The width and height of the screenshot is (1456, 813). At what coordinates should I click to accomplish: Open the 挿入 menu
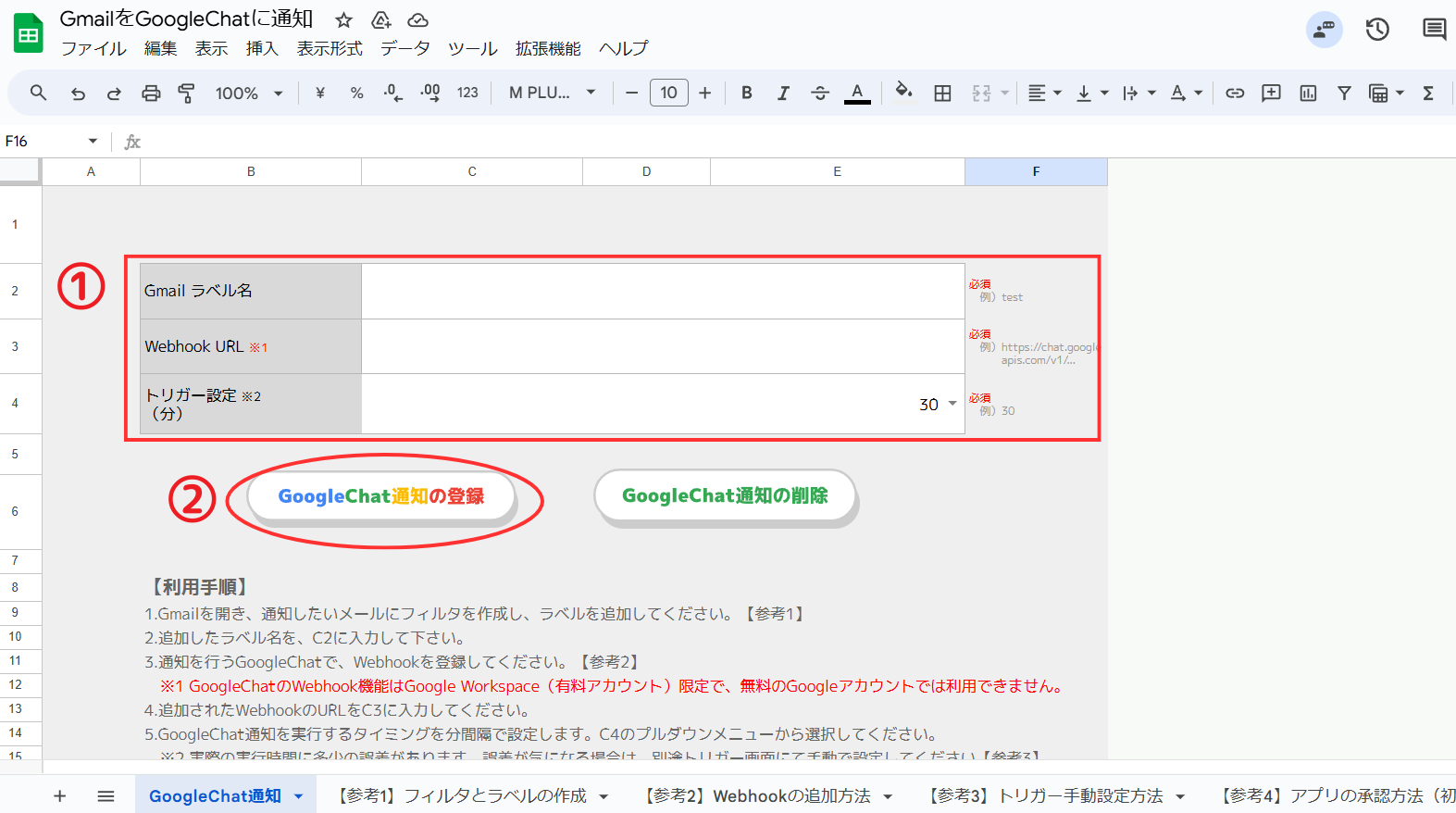(262, 48)
